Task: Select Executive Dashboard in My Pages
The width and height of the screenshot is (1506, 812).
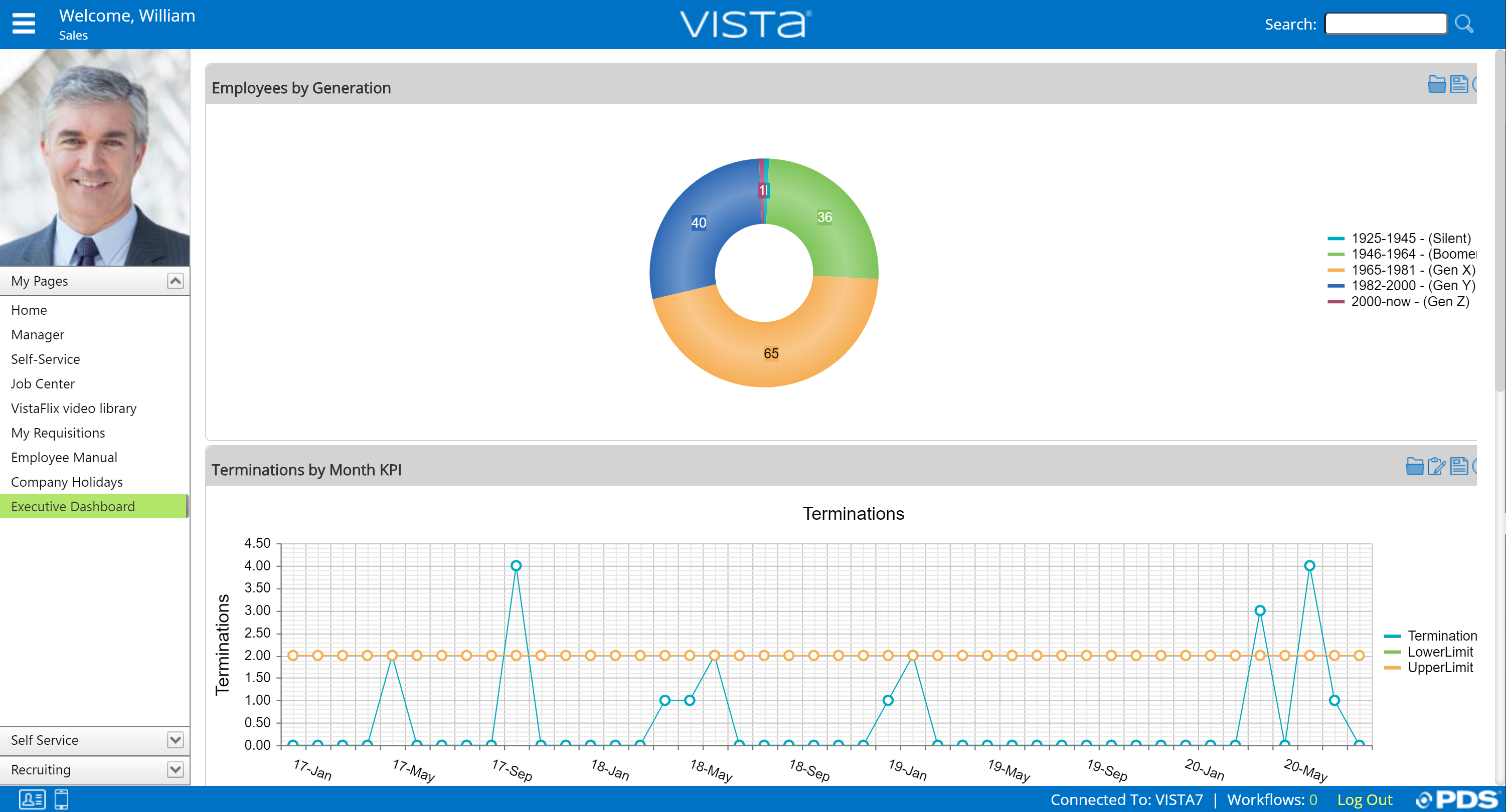Action: 73,506
